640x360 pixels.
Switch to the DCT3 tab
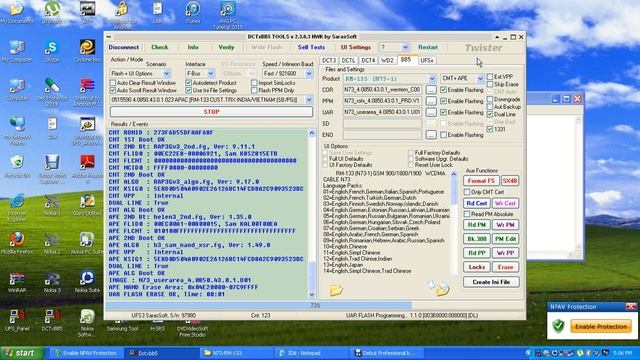coord(329,60)
